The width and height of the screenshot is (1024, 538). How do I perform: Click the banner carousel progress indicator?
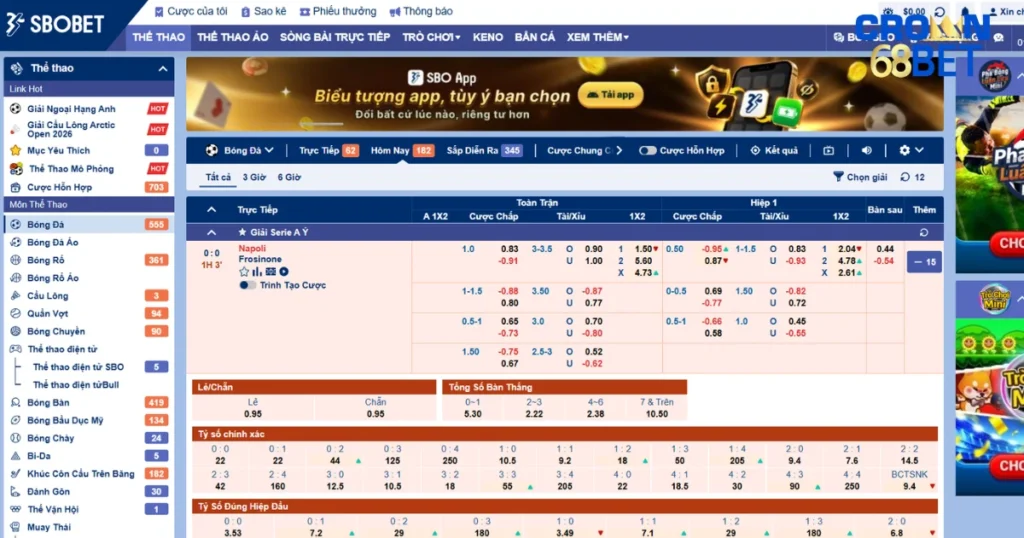coord(321,123)
